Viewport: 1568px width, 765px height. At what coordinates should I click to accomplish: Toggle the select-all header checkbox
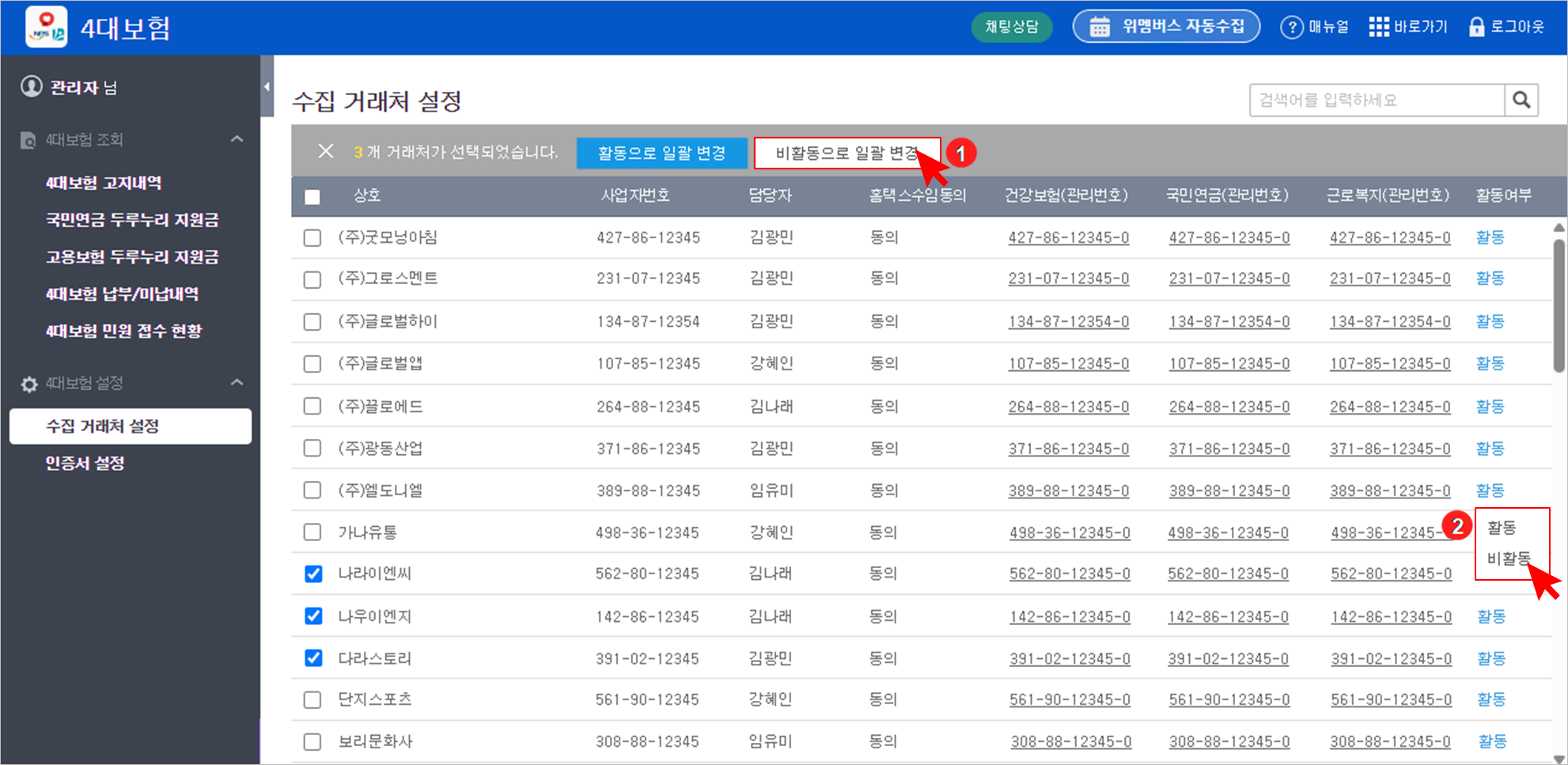312,197
